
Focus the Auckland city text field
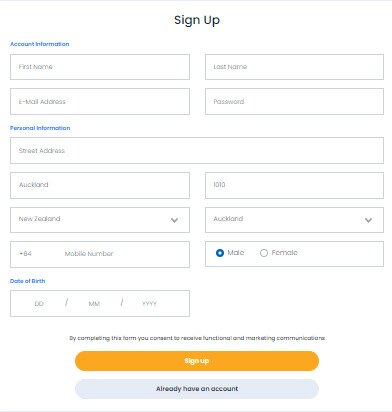100,185
